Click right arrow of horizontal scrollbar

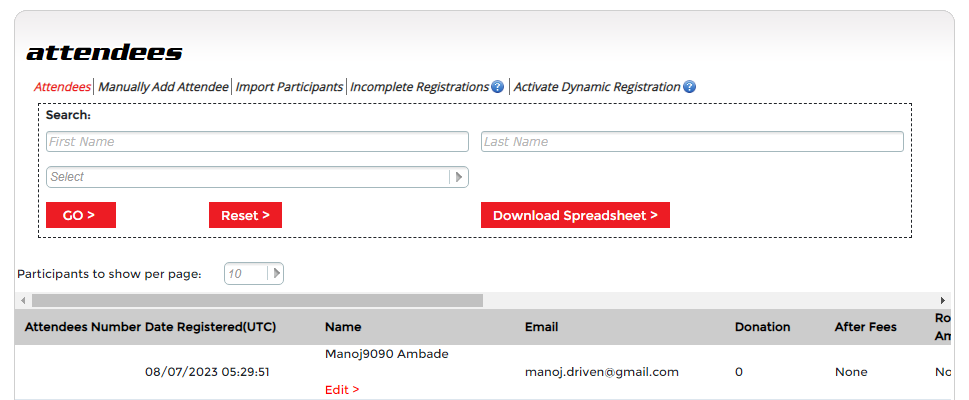coord(942,300)
